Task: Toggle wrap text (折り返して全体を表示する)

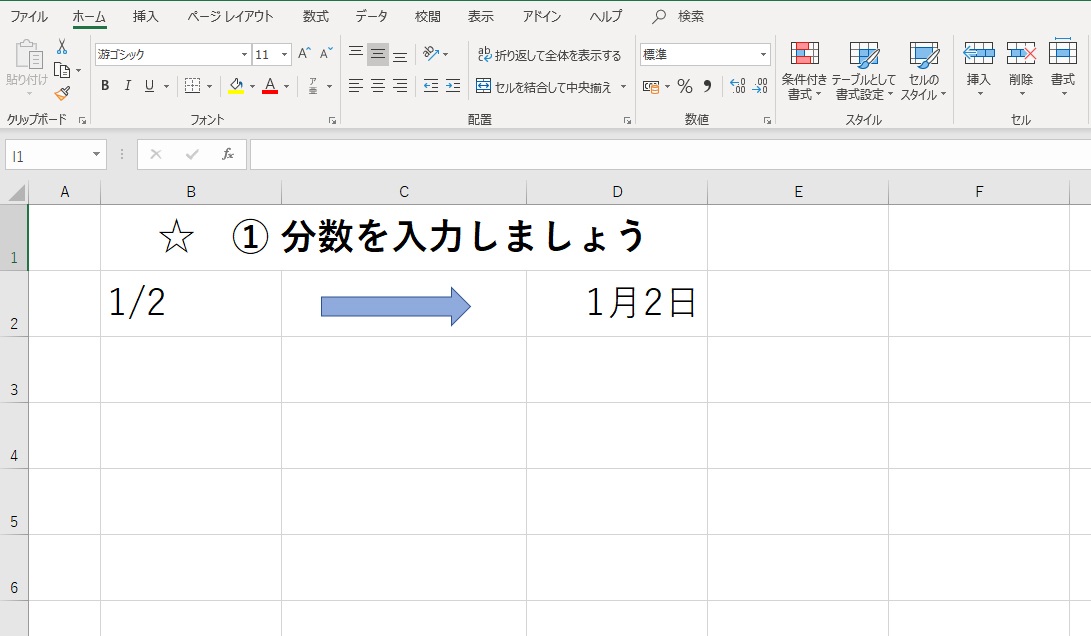Action: 549,55
